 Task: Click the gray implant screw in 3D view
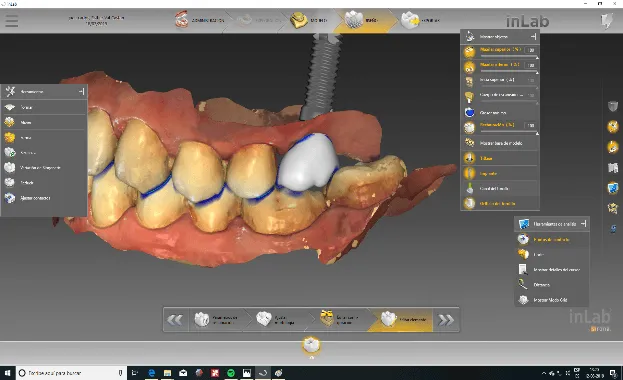pos(322,76)
